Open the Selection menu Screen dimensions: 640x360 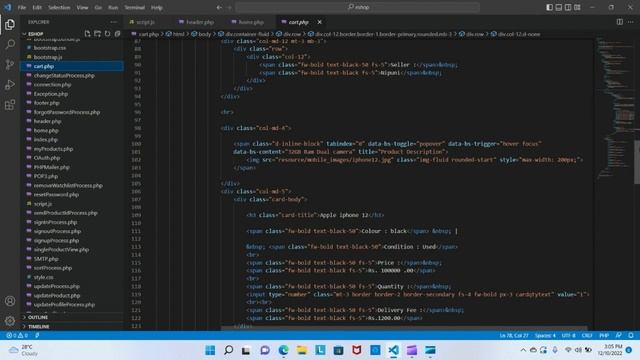(x=59, y=7)
